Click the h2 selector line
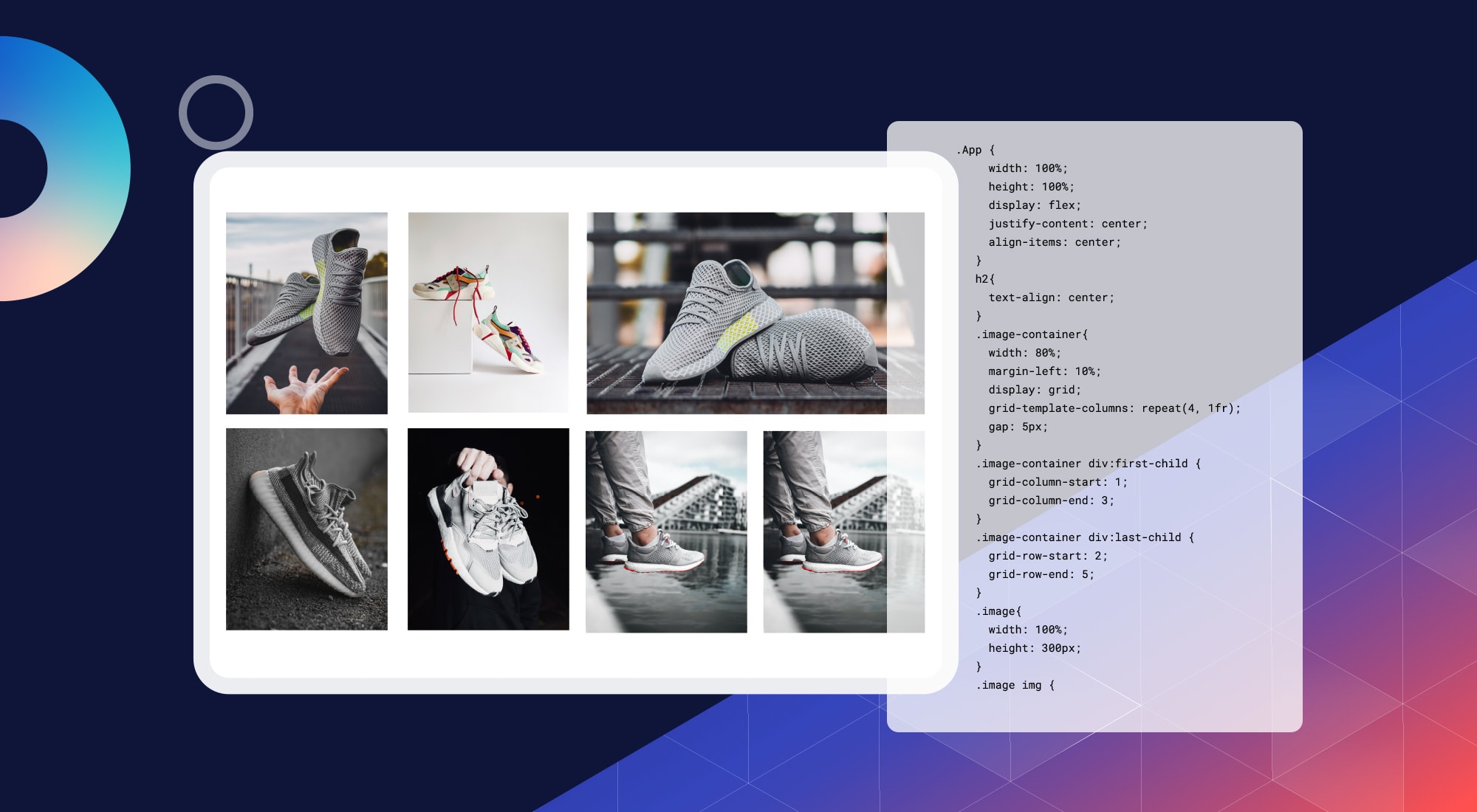 984,279
